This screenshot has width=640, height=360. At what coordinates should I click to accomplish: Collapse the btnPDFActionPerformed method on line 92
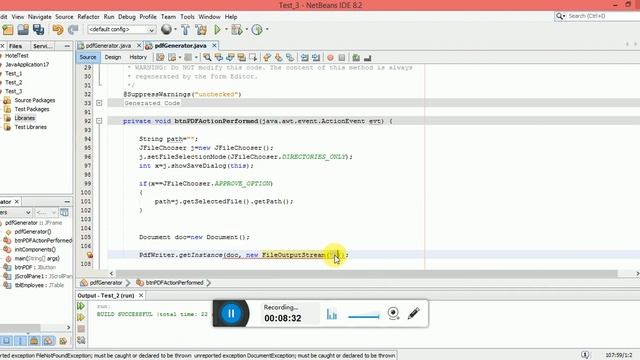coord(99,121)
